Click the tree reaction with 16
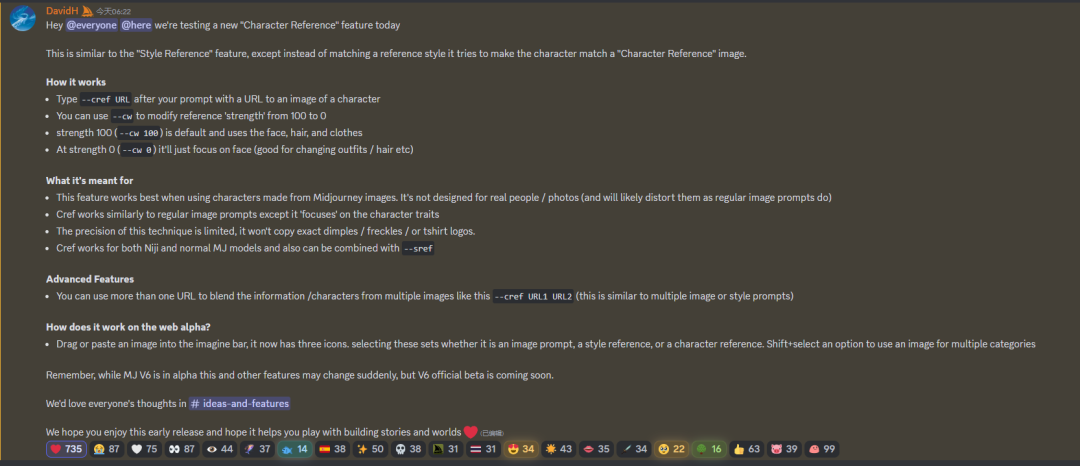1080x466 pixels. (x=709, y=449)
